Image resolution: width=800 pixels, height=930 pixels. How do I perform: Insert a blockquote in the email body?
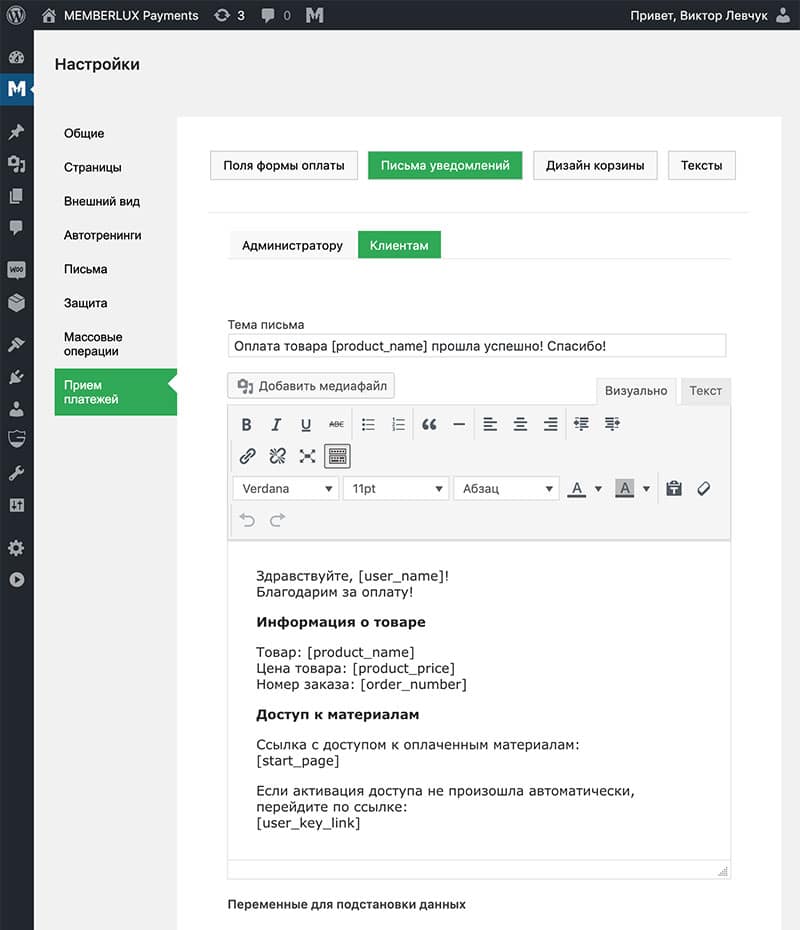point(429,425)
